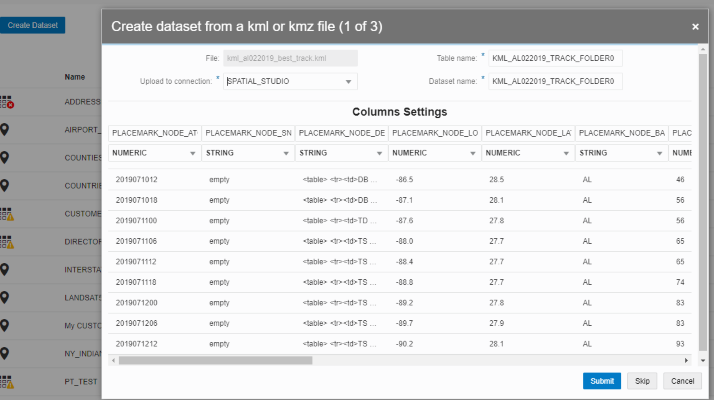The width and height of the screenshot is (714, 400).
Task: Click the disabled File name field
Action: (x=290, y=58)
